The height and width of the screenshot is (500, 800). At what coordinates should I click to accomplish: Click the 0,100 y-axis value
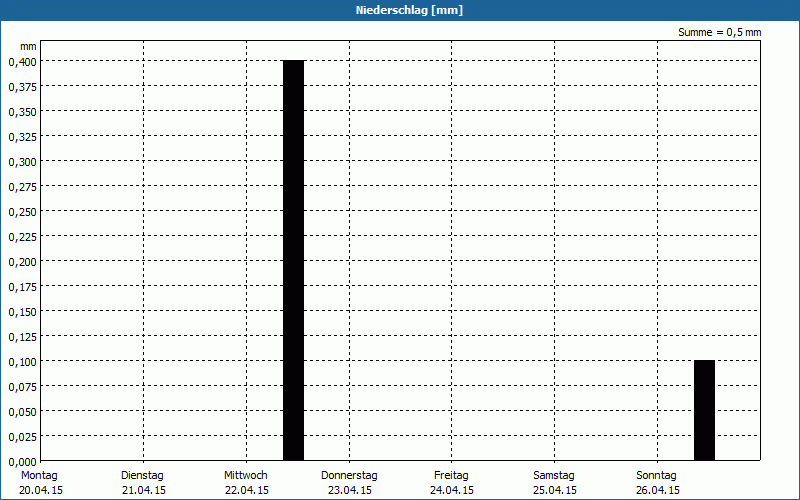click(22, 362)
